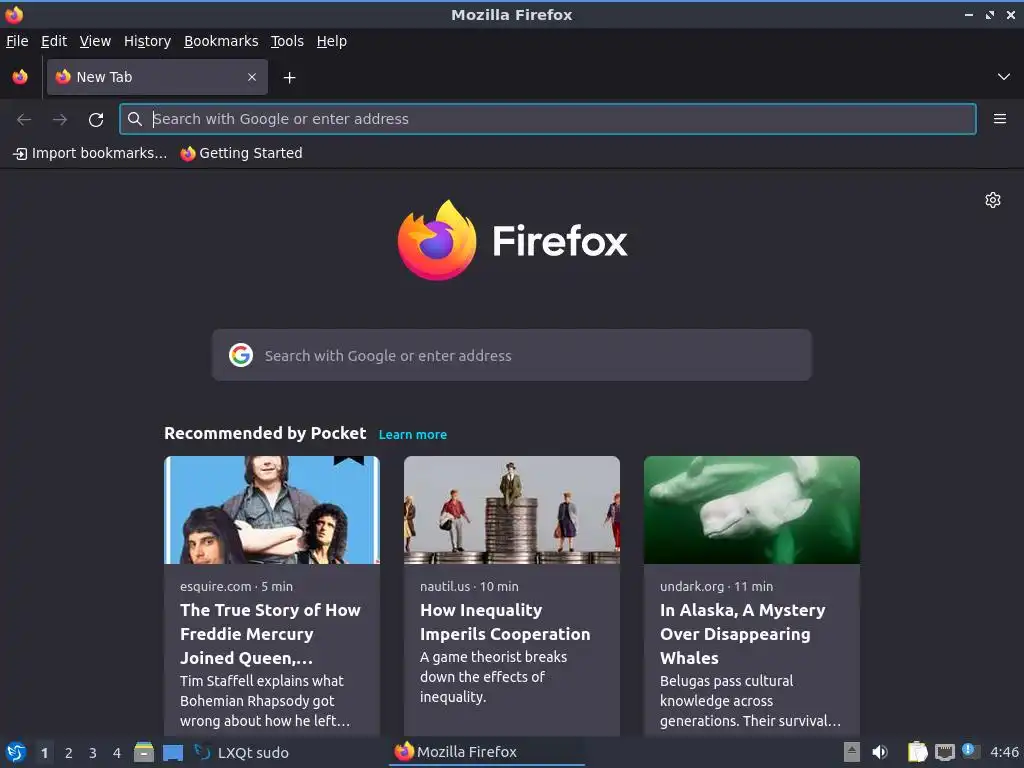Switch to virtual desktop 2

coord(69,753)
